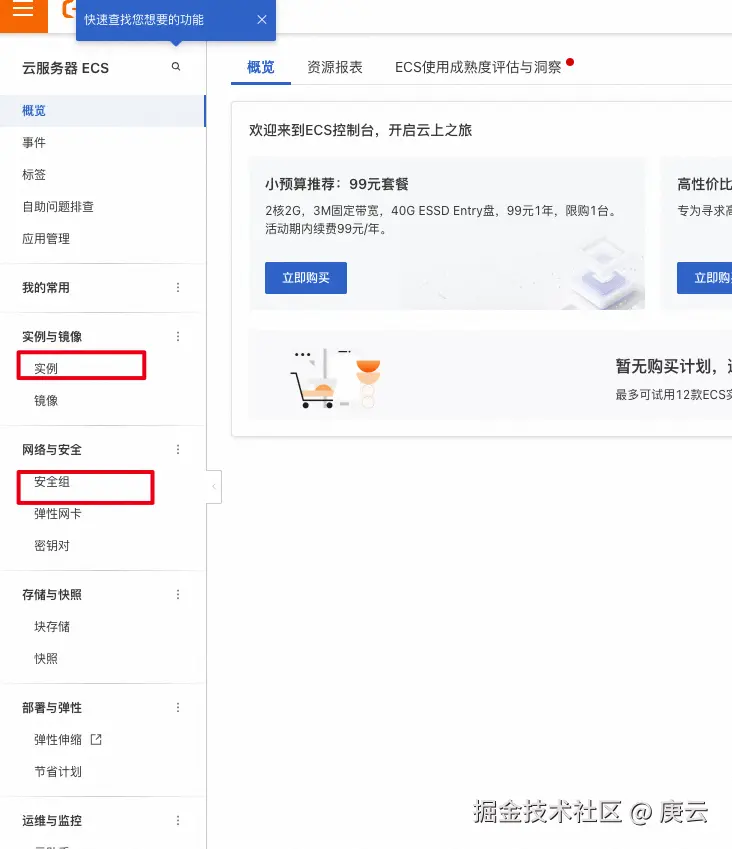Click 立即购买 on the 高性价比 card
The width and height of the screenshot is (732, 849).
coord(704,278)
